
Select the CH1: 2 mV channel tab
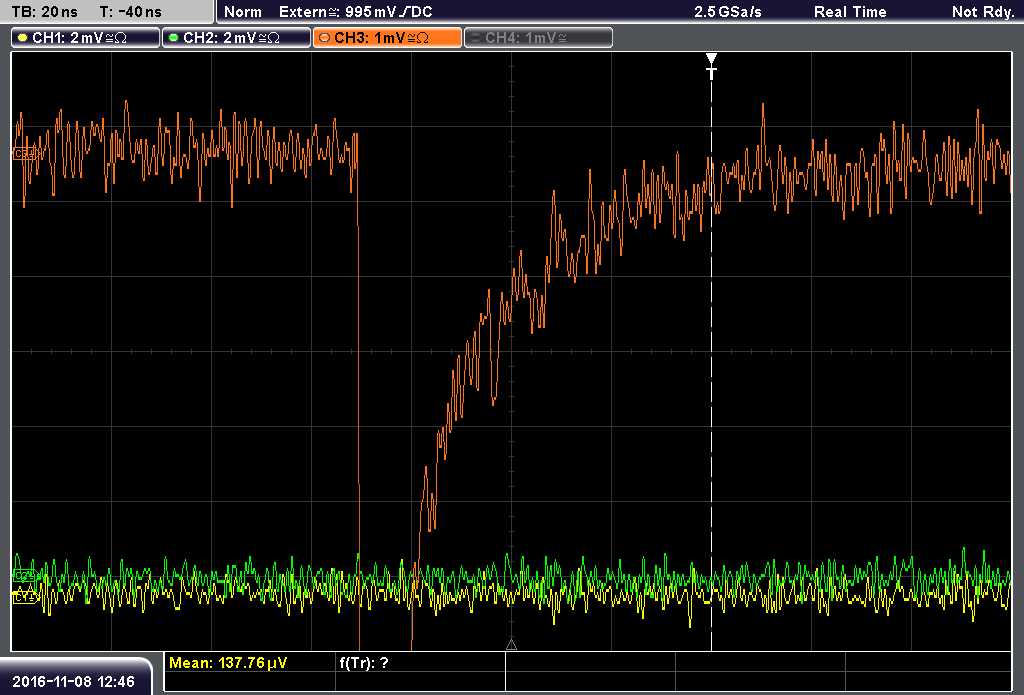click(86, 37)
